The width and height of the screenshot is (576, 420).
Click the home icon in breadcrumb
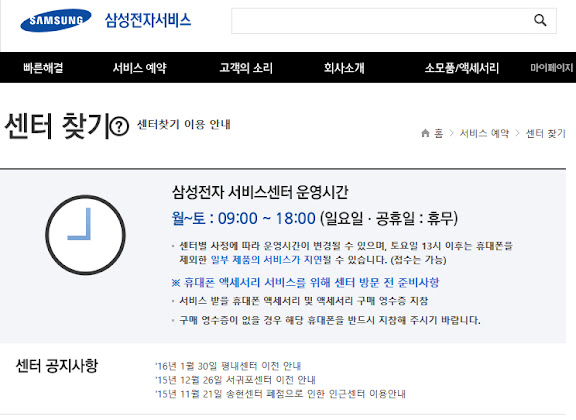pyautogui.click(x=425, y=133)
